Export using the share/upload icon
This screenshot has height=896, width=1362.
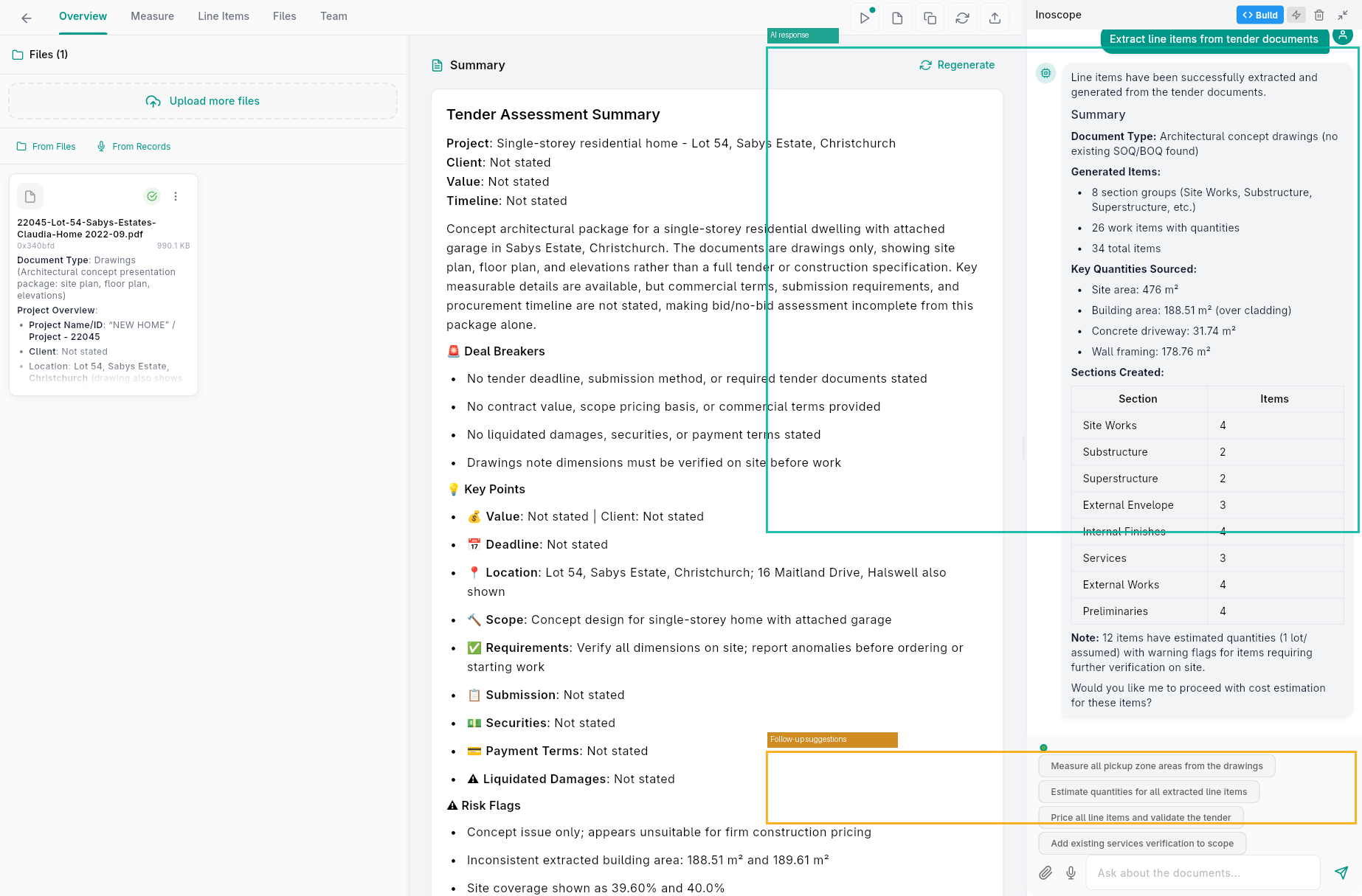tap(995, 17)
